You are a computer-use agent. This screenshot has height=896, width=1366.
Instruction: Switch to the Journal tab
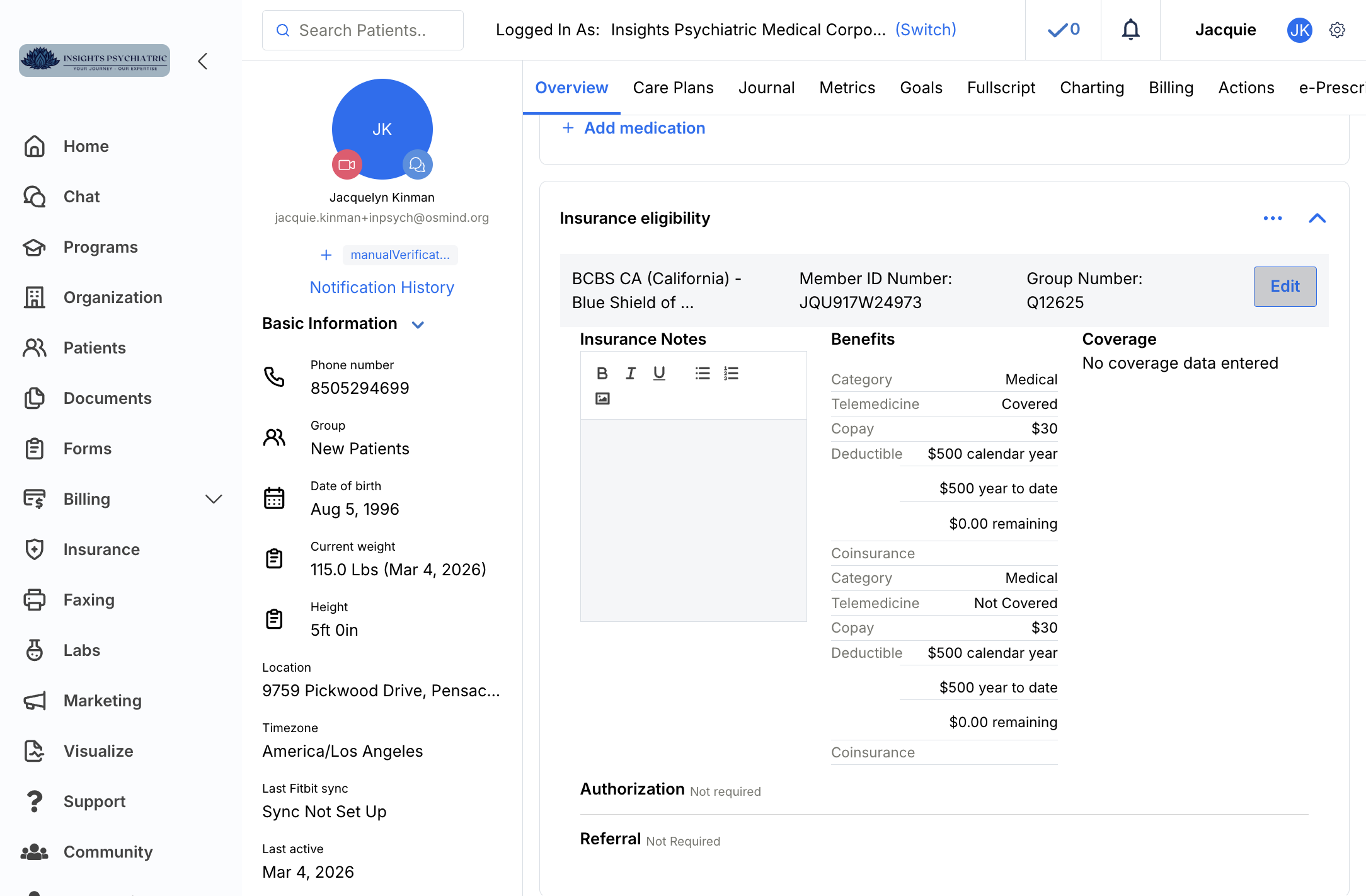pyautogui.click(x=766, y=88)
